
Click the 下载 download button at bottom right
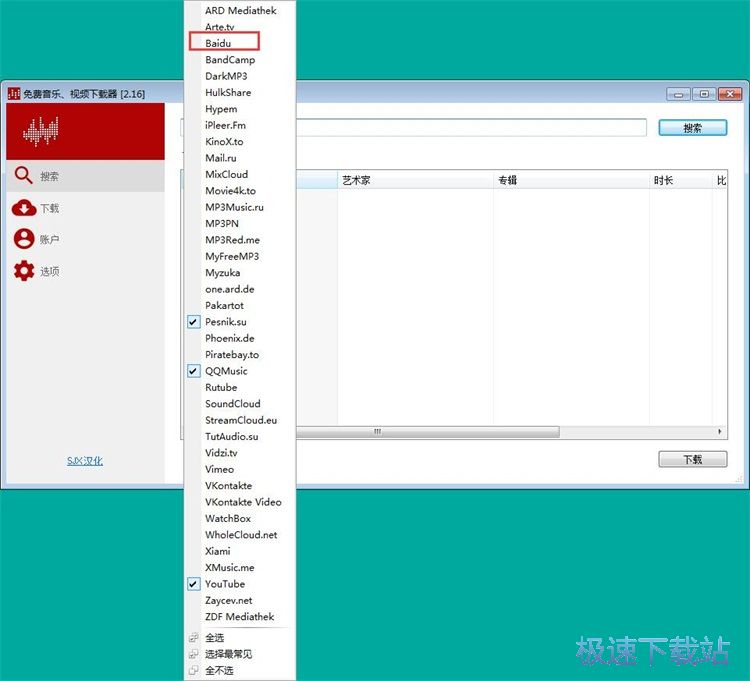coord(693,460)
